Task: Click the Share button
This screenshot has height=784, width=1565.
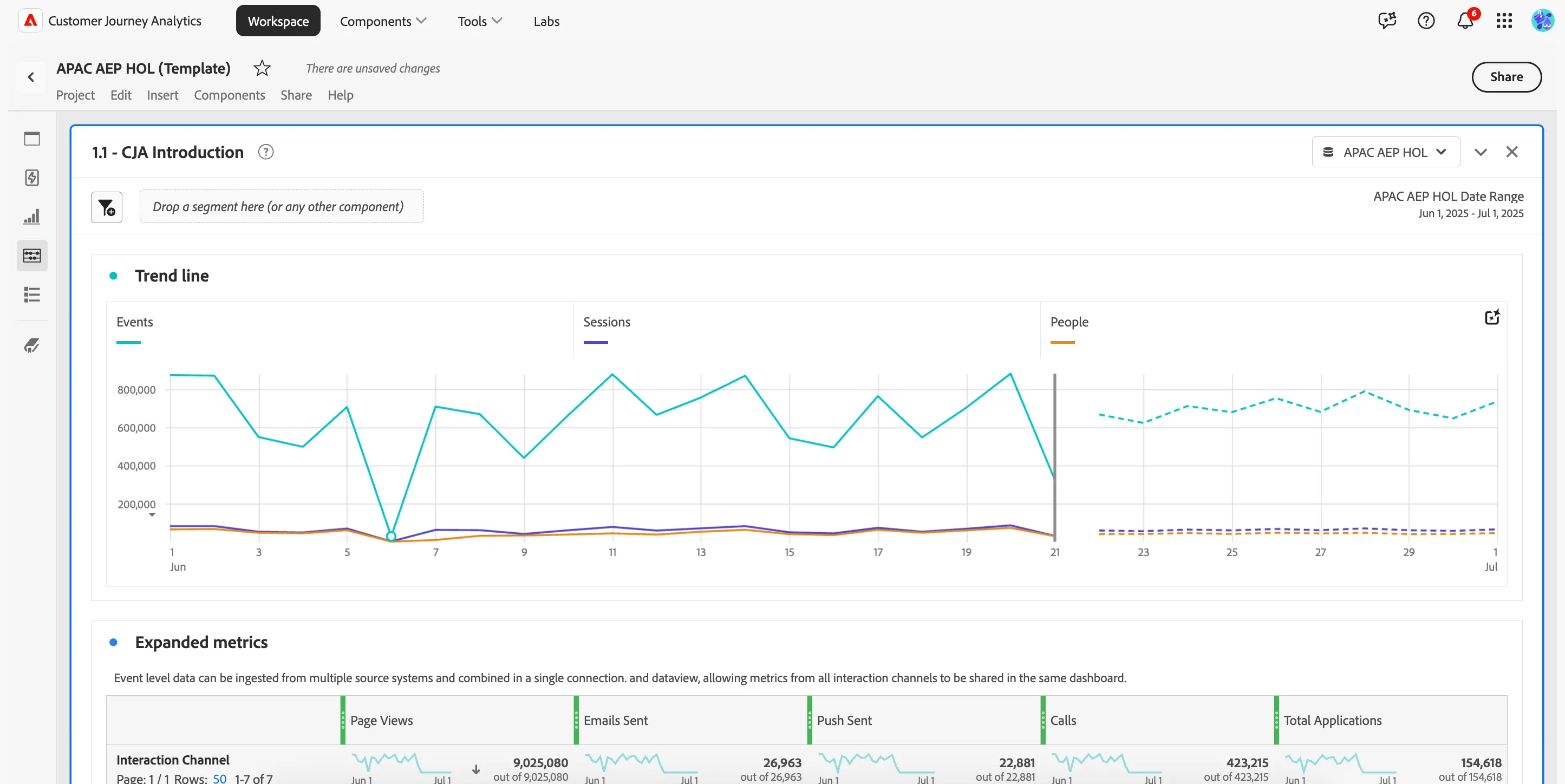Action: pyautogui.click(x=1506, y=77)
